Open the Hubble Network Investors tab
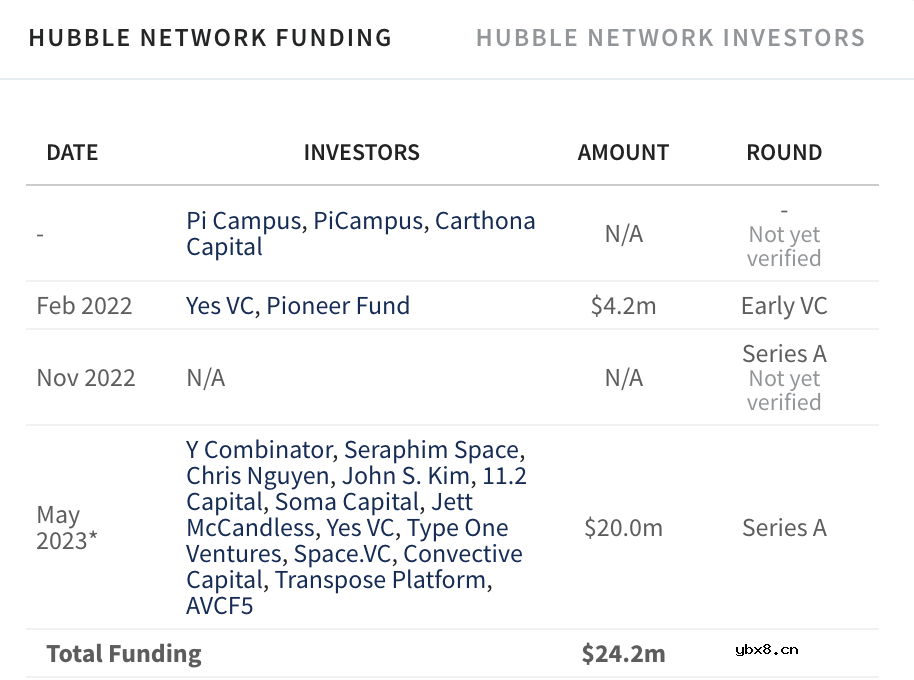 click(x=670, y=38)
